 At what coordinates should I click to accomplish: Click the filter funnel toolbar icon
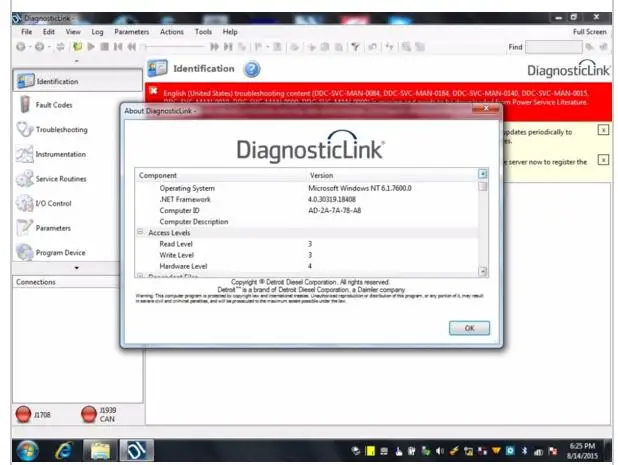[x=356, y=47]
